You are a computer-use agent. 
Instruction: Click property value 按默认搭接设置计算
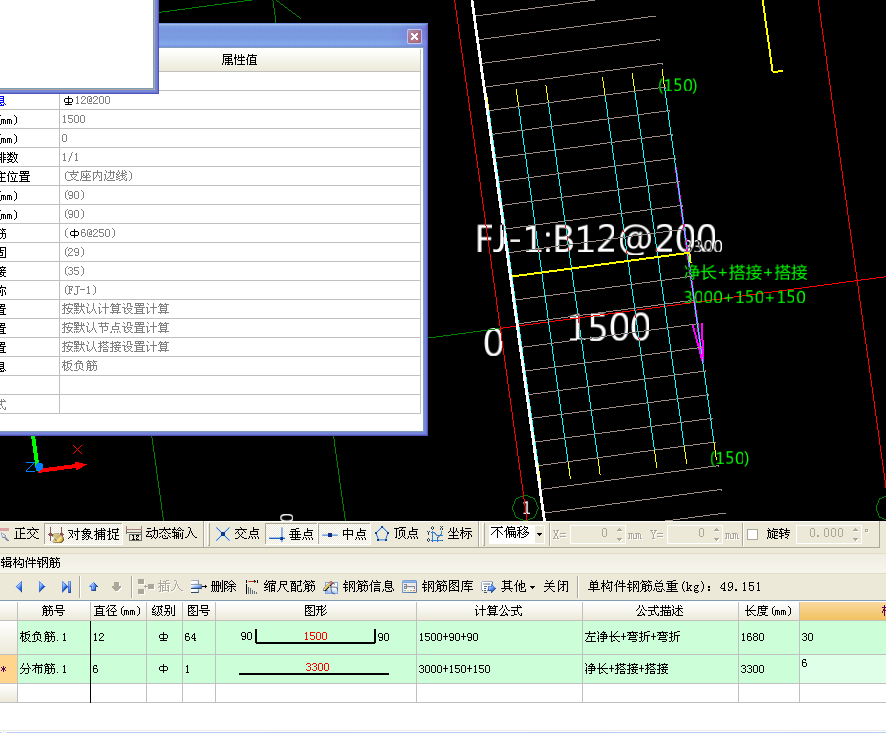240,347
